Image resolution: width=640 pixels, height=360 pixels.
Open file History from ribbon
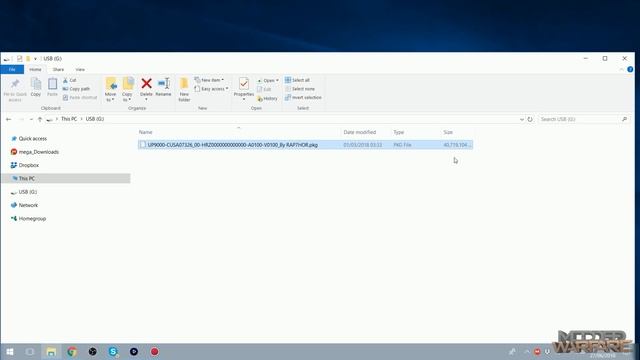point(267,98)
